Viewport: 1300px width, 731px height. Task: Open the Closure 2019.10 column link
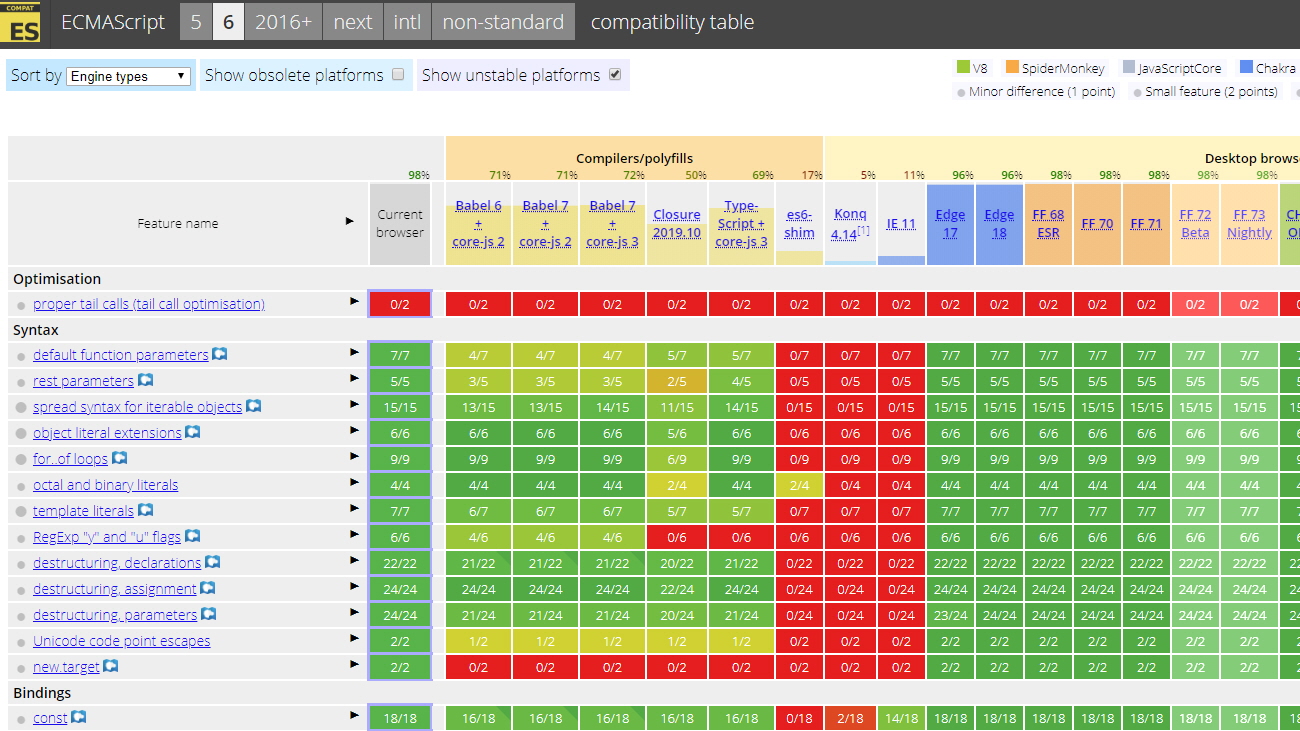coord(677,224)
